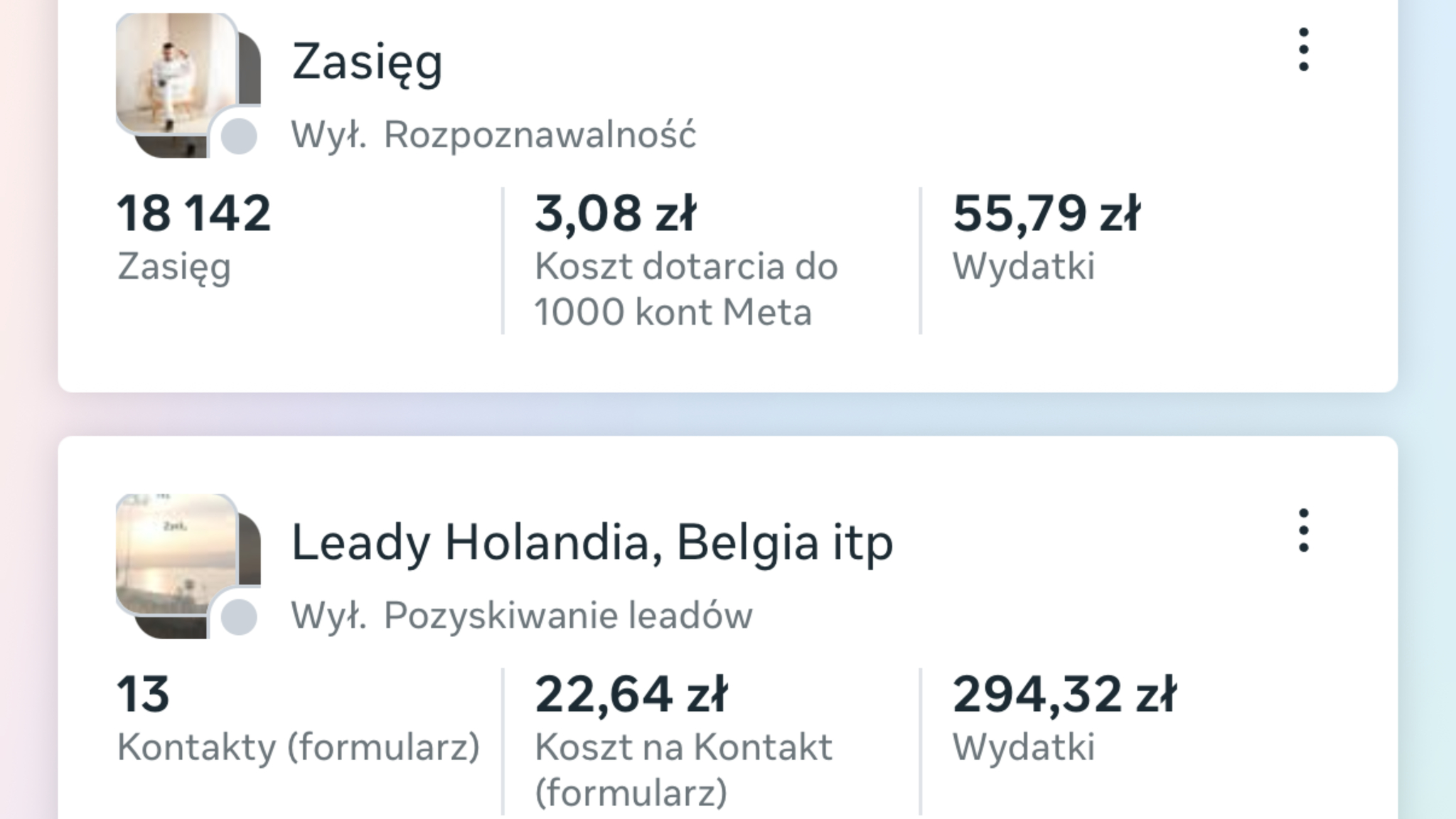Viewport: 1456px width, 819px height.
Task: Click the Pozyskiwanie leadów objective label
Action: click(568, 615)
